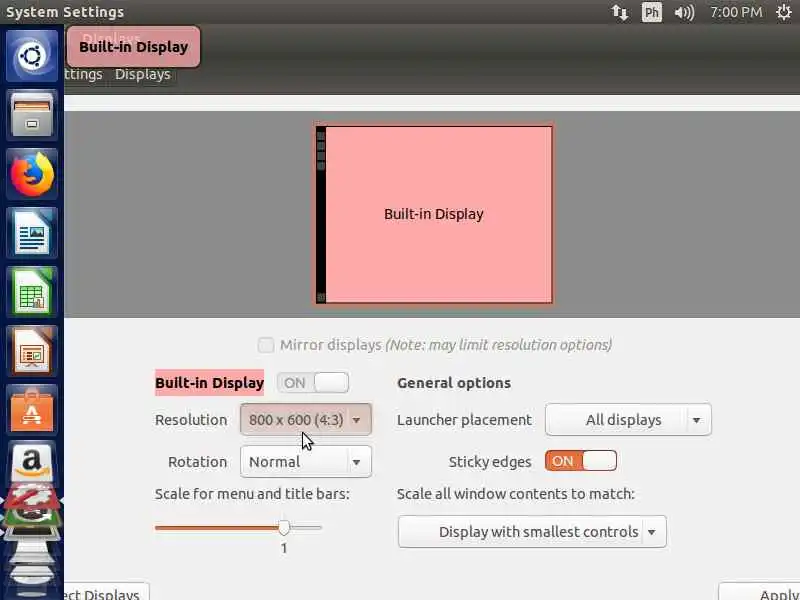This screenshot has width=800, height=600.
Task: Open the Ubuntu Dash home icon
Action: pyautogui.click(x=32, y=56)
